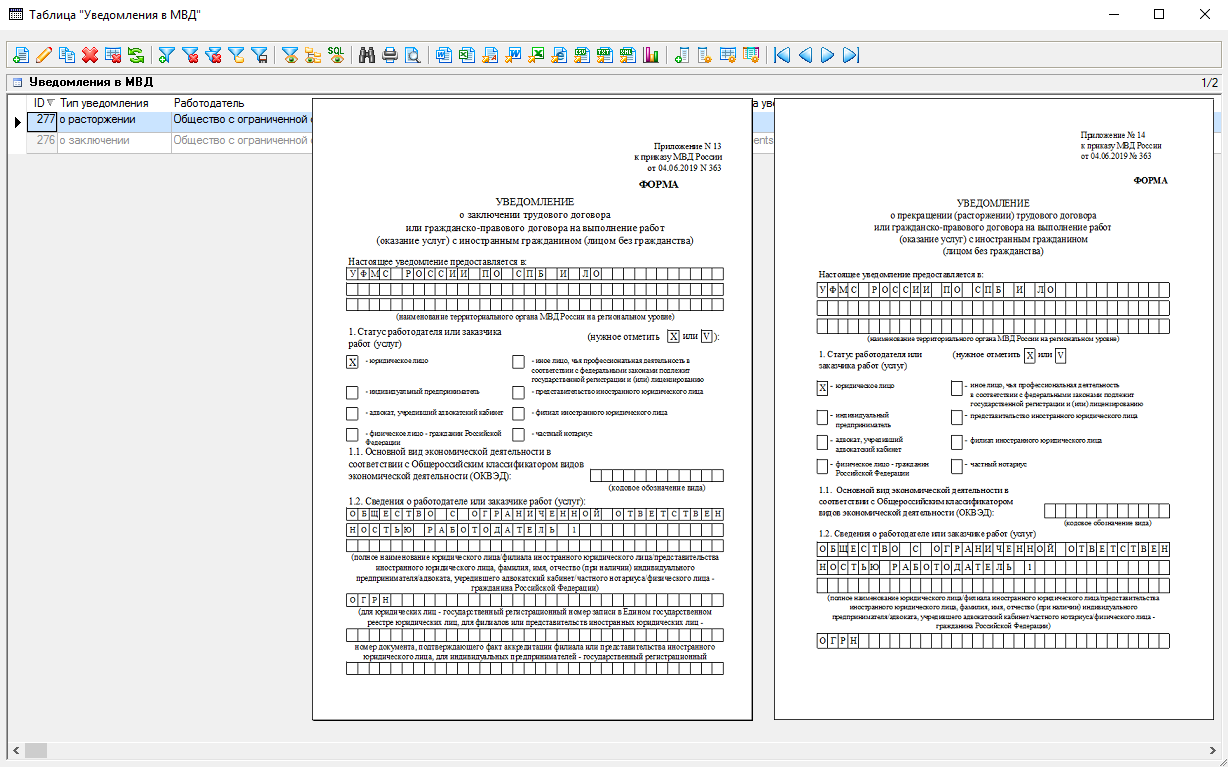Open the bar chart diagram icon
This screenshot has height=767, width=1228.
[652, 55]
